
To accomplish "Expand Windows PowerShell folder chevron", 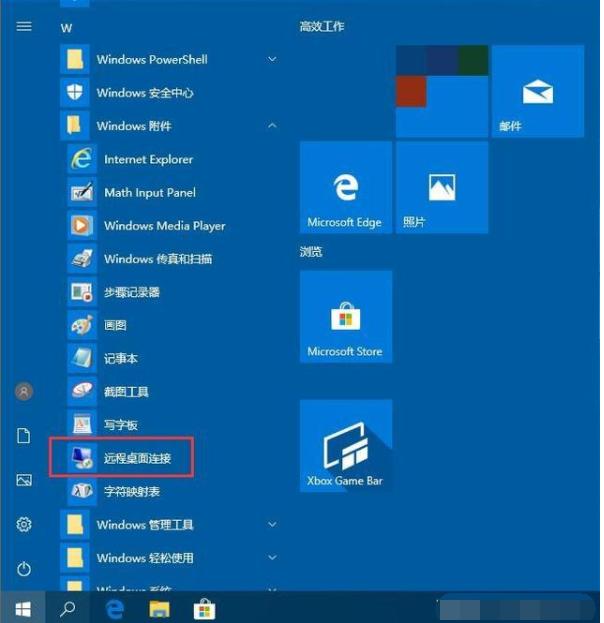I will click(x=272, y=59).
